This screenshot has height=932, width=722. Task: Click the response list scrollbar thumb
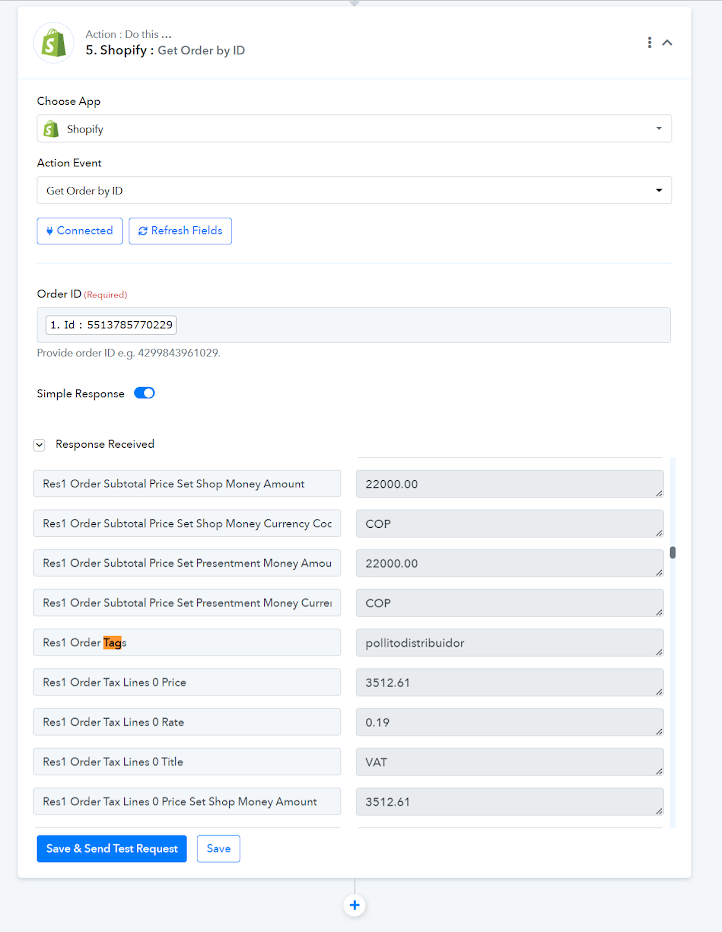tap(673, 553)
